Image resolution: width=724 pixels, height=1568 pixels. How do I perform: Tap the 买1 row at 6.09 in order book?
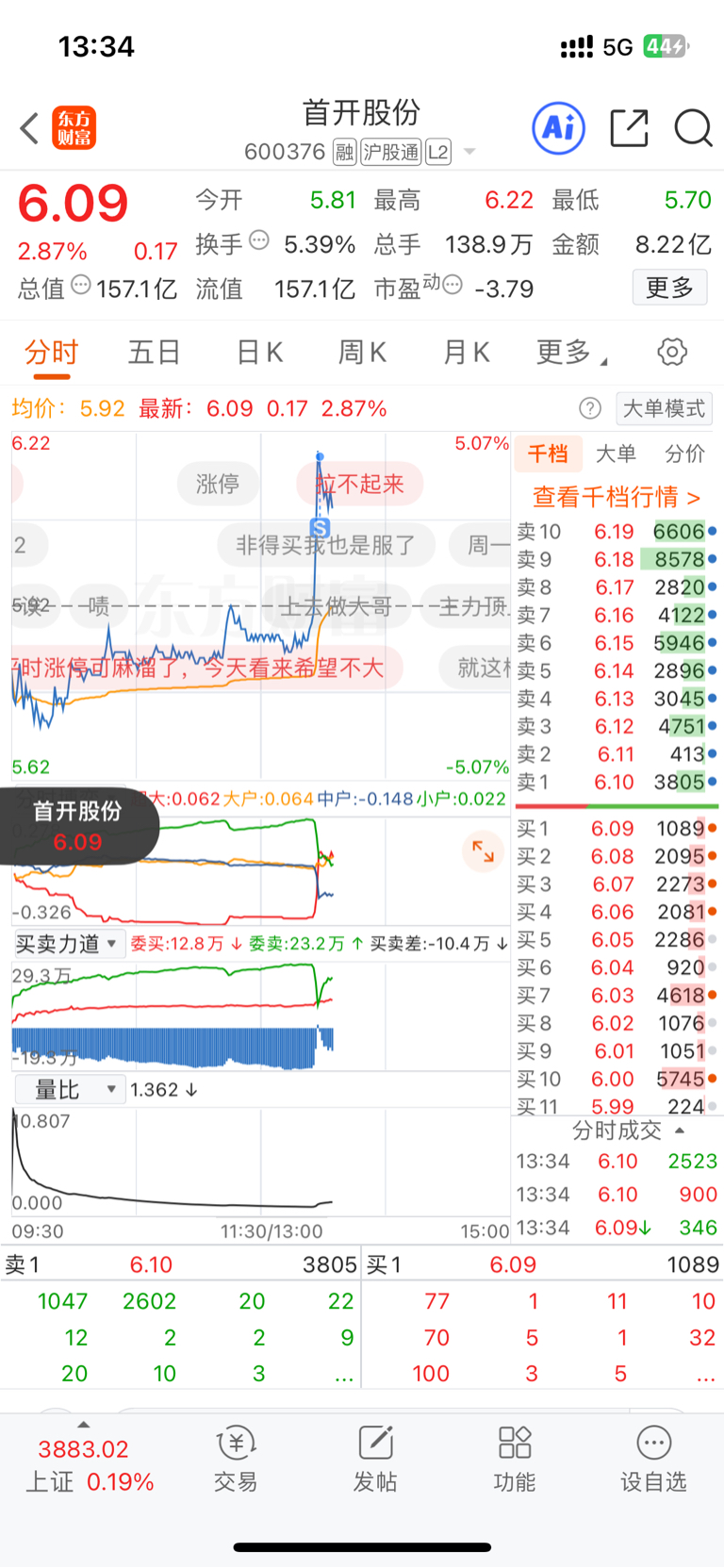point(617,829)
